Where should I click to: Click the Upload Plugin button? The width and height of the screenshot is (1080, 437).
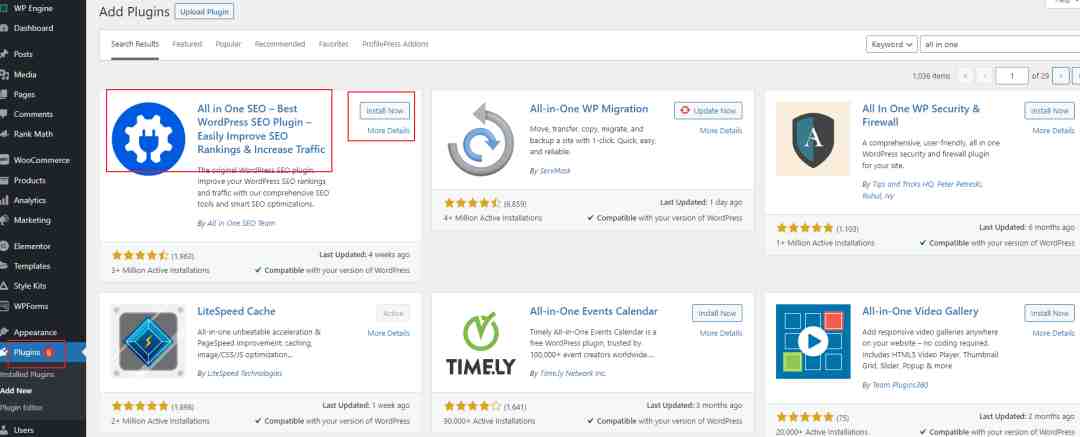[204, 12]
